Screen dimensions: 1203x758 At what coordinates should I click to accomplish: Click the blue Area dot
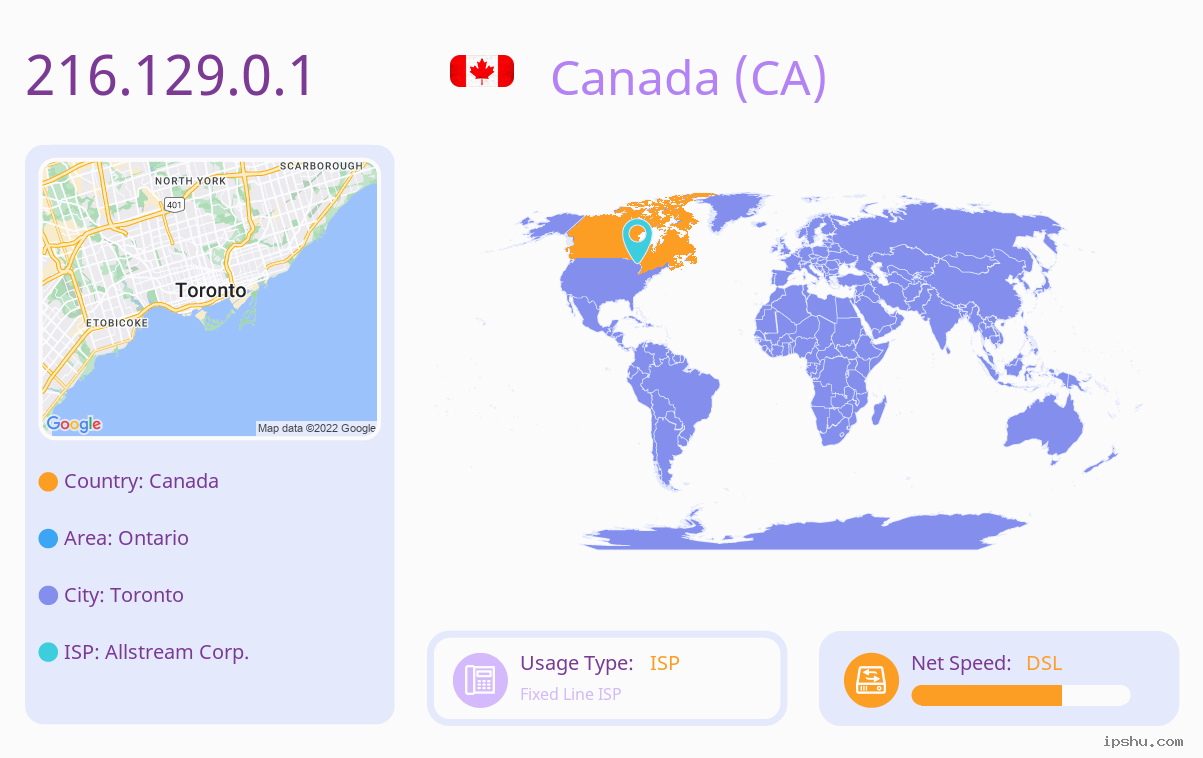point(48,539)
